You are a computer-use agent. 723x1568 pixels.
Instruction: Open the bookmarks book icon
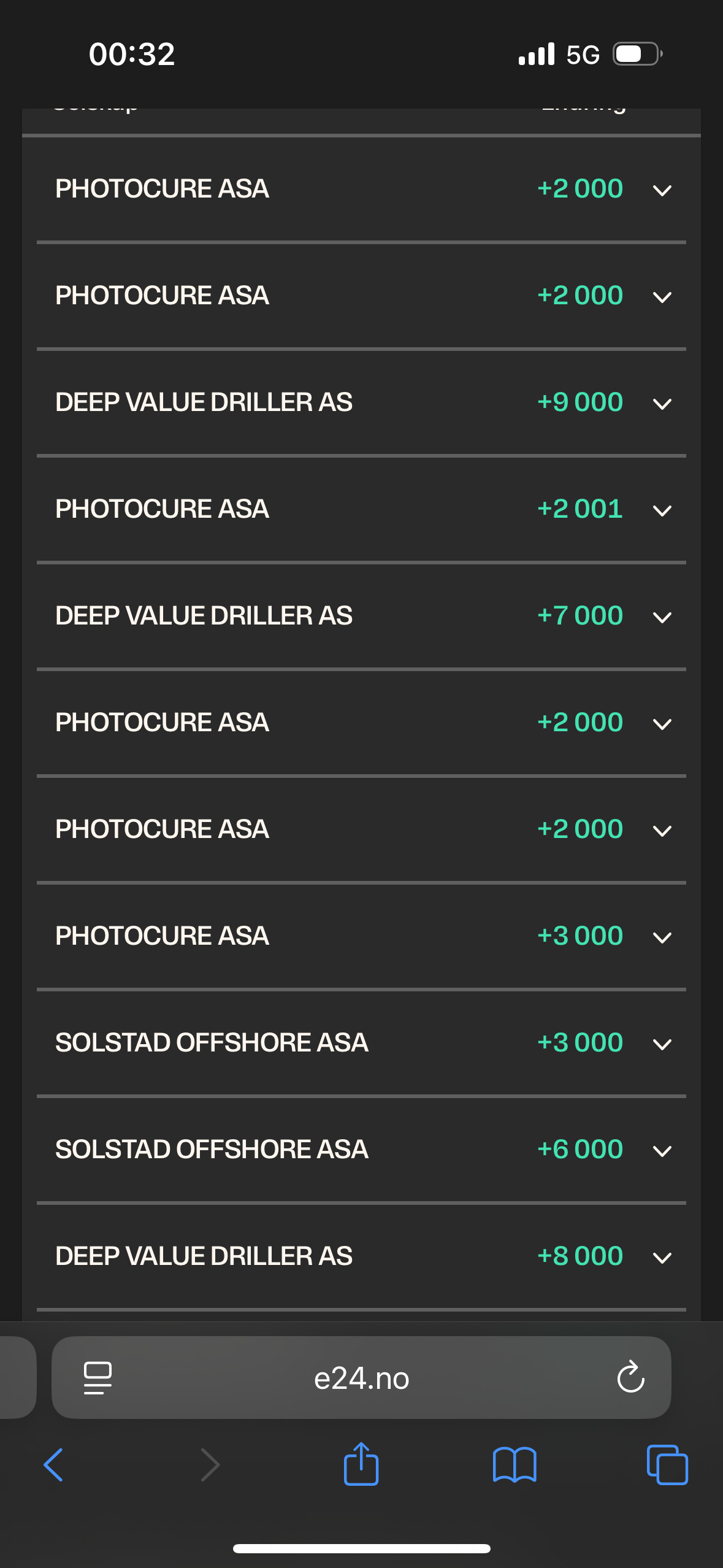pos(515,1465)
